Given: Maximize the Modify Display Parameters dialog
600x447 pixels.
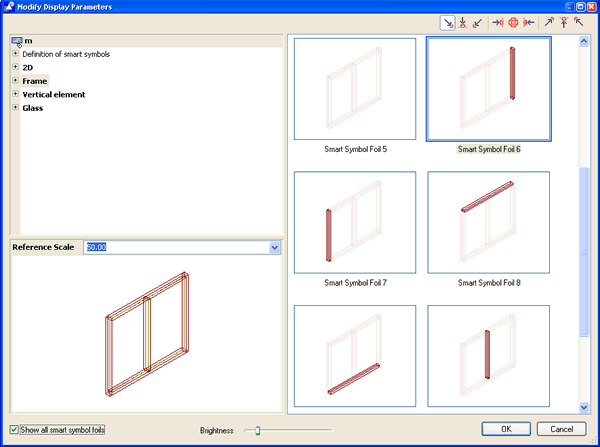Looking at the screenshot, I should tap(580, 7).
